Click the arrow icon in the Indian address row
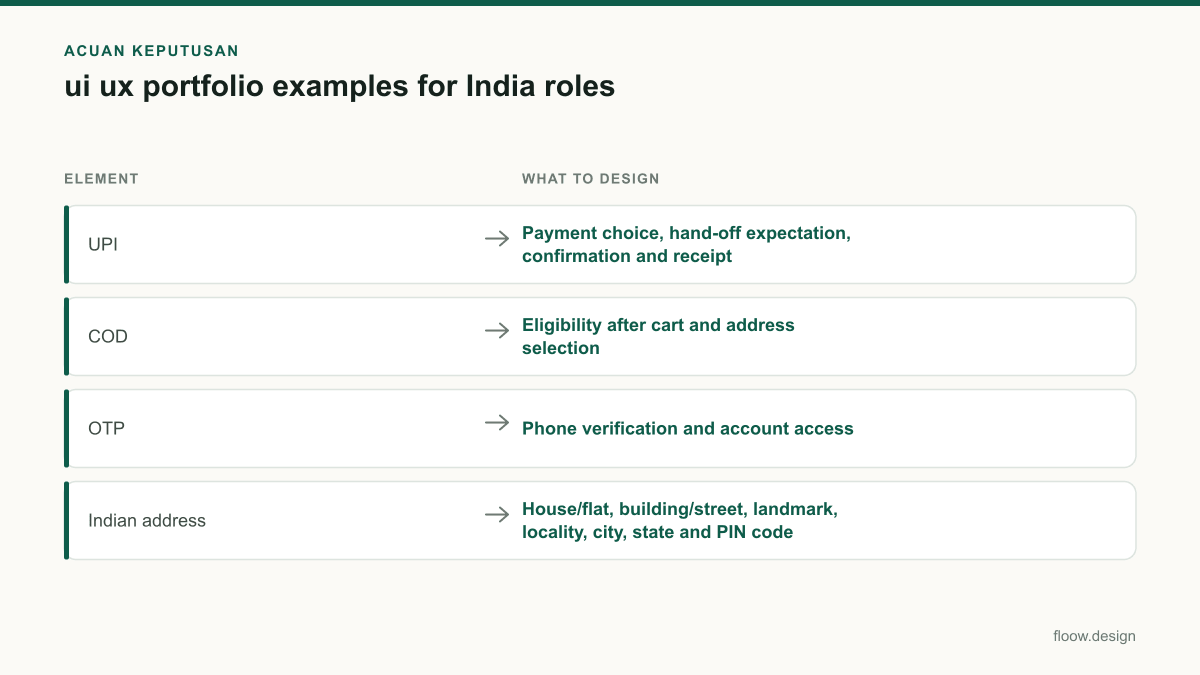Image resolution: width=1200 pixels, height=675 pixels. 497,514
